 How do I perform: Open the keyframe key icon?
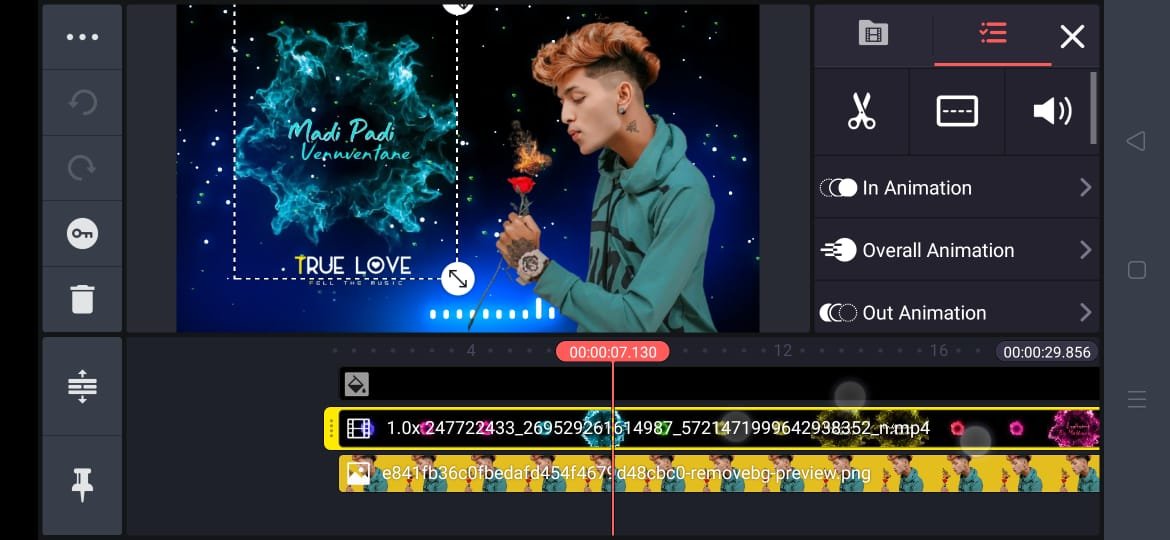(x=82, y=234)
